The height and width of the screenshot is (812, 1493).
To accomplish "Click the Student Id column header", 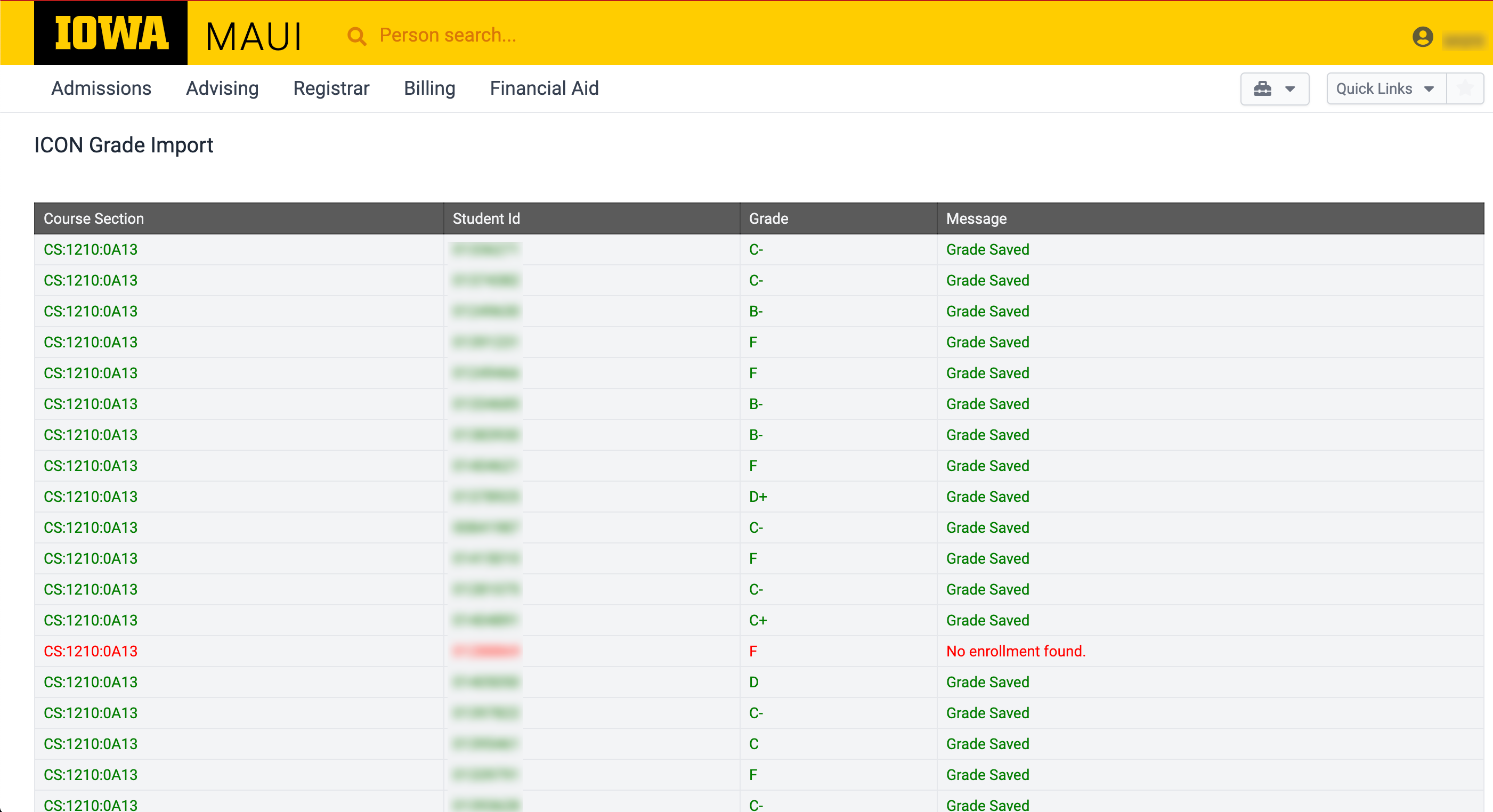I will click(x=486, y=218).
